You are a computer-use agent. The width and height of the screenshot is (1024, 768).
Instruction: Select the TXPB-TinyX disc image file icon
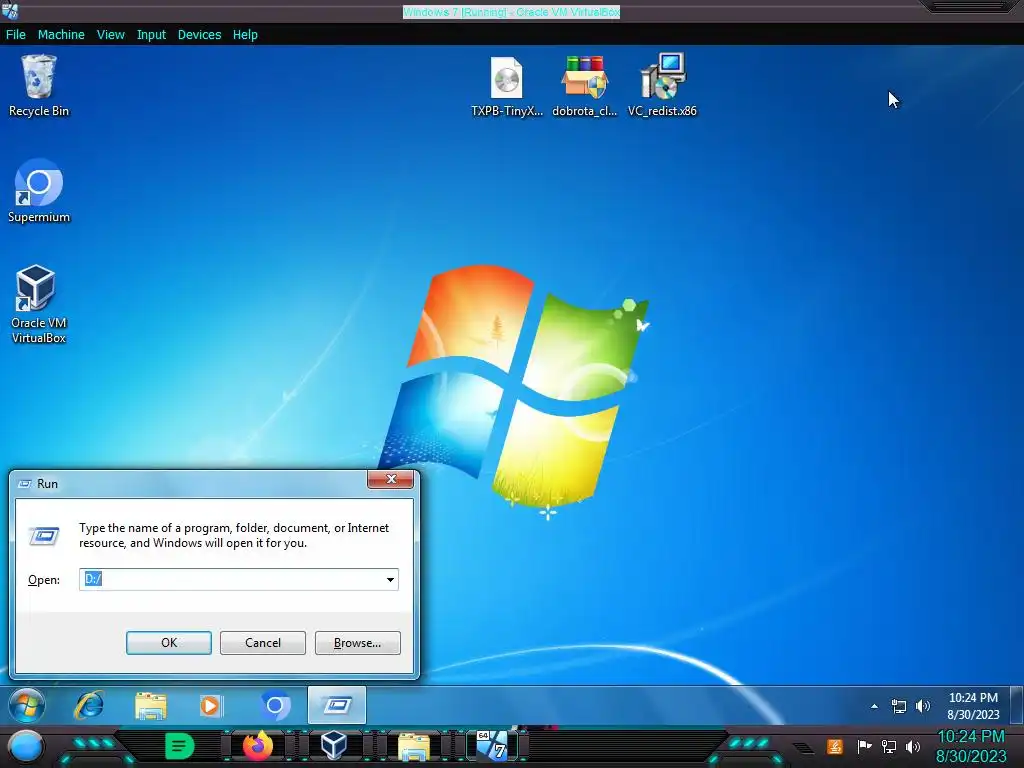pos(507,86)
